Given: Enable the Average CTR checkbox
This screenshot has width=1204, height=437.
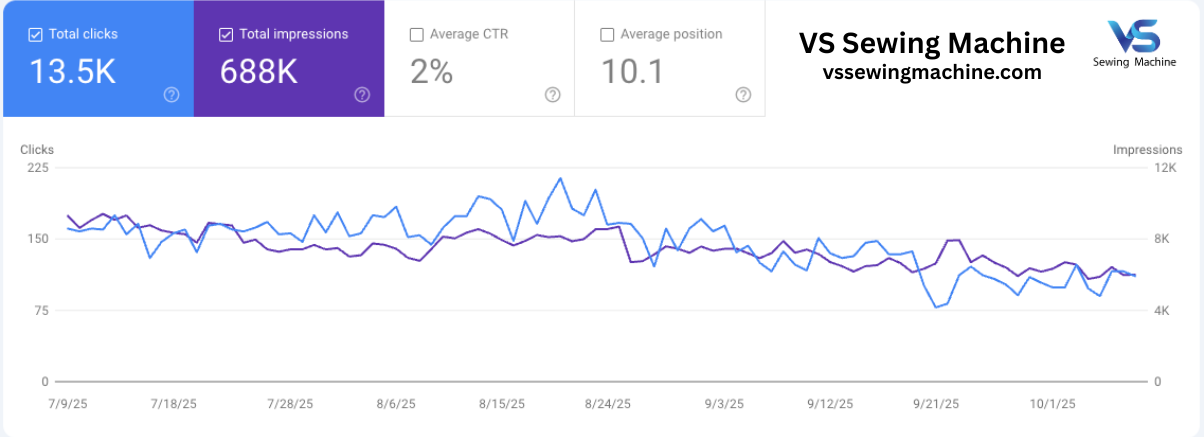Looking at the screenshot, I should point(416,35).
